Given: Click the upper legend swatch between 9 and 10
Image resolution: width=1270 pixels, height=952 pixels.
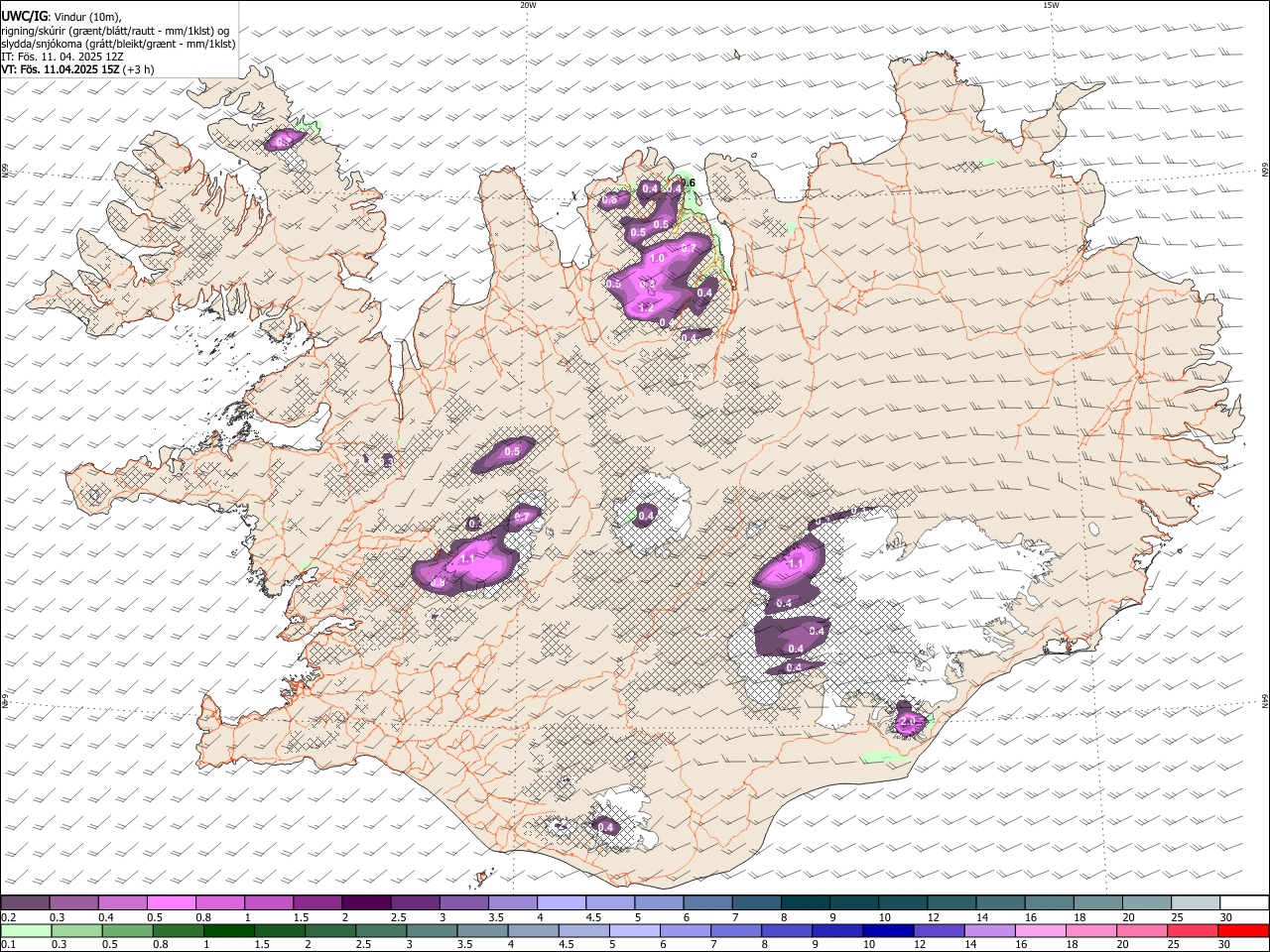Looking at the screenshot, I should (852, 903).
